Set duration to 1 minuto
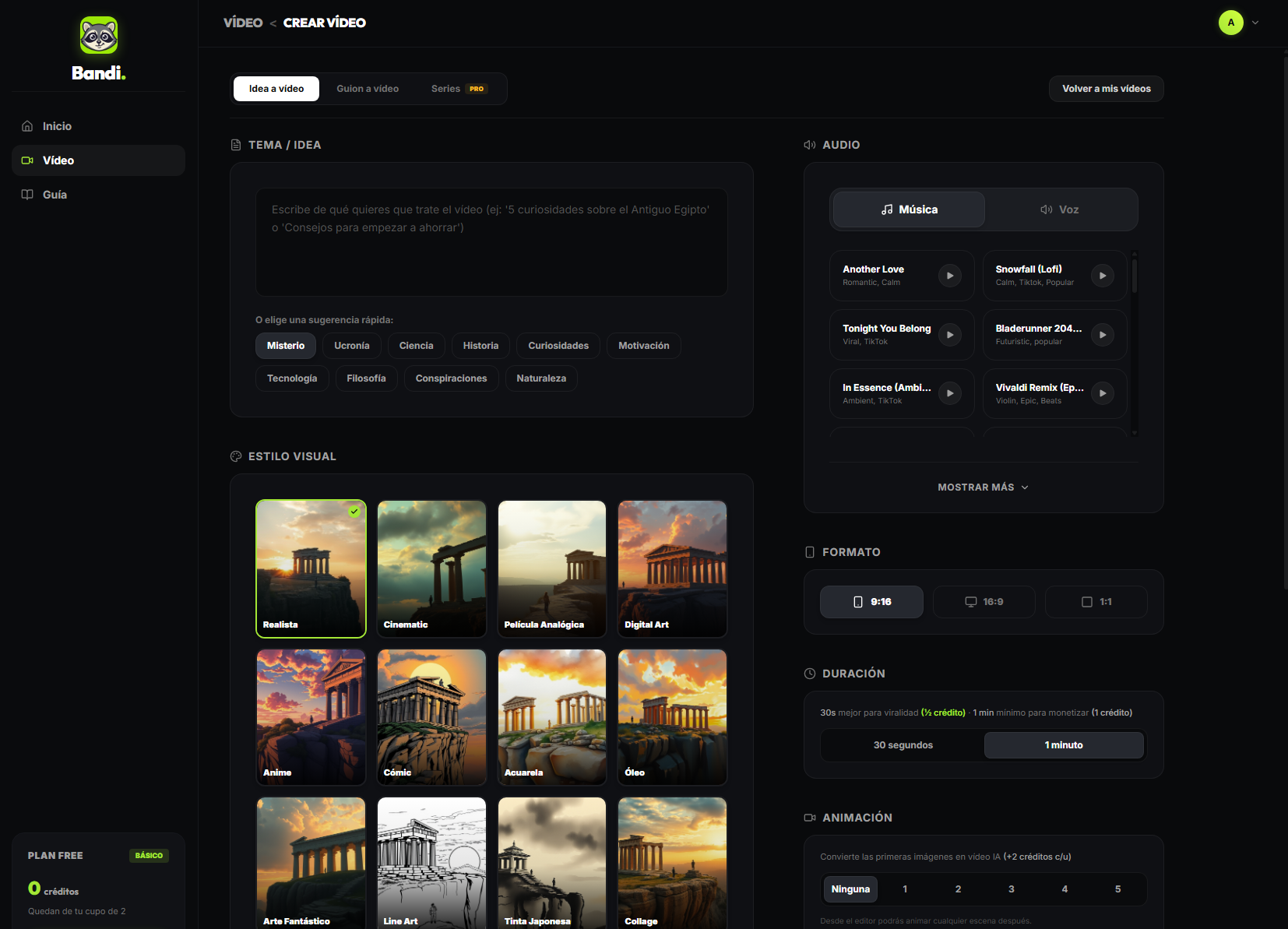Screen dimensions: 1288x929 pos(1064,745)
